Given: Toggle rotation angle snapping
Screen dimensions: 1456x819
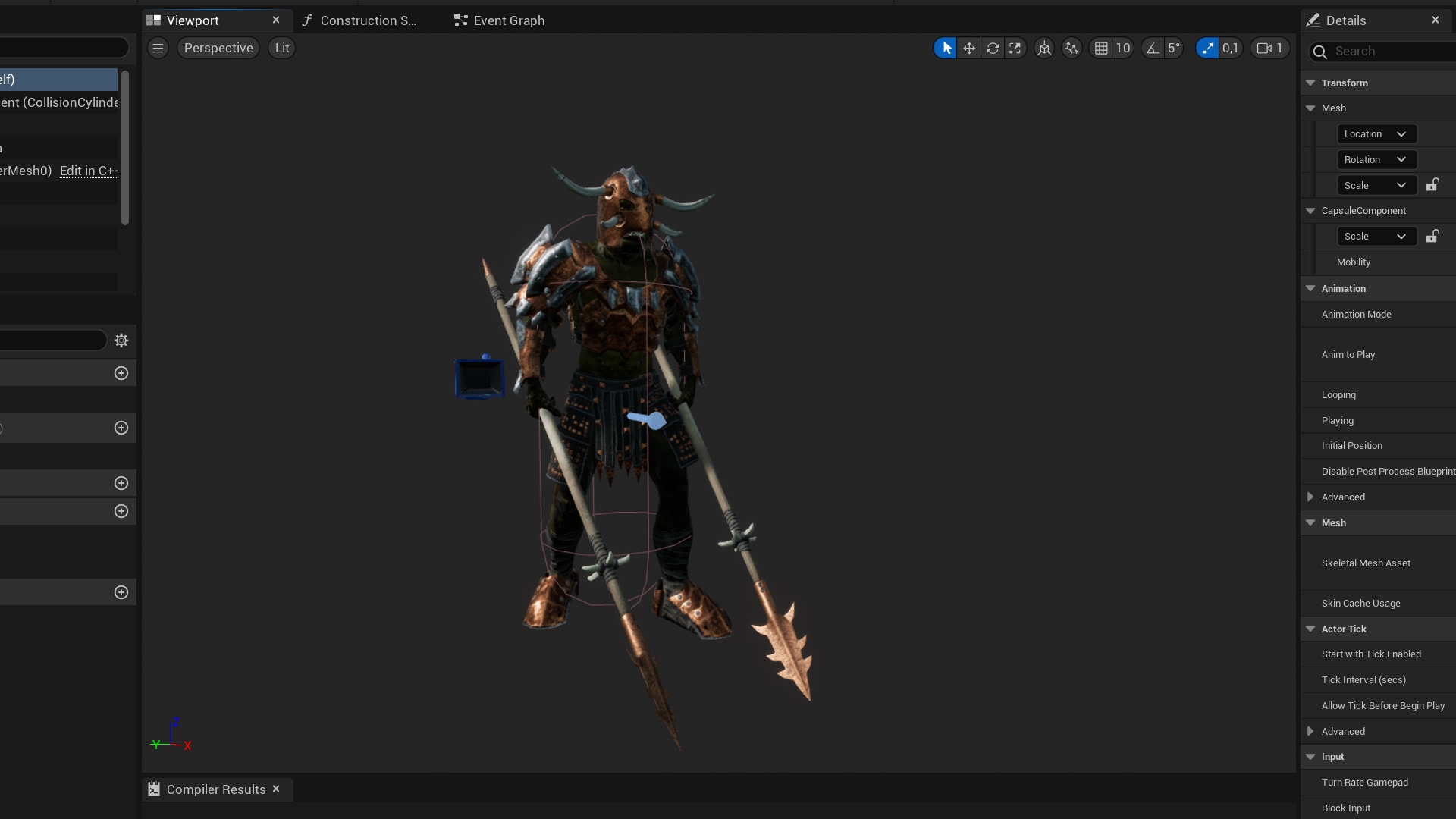Looking at the screenshot, I should click(1153, 49).
